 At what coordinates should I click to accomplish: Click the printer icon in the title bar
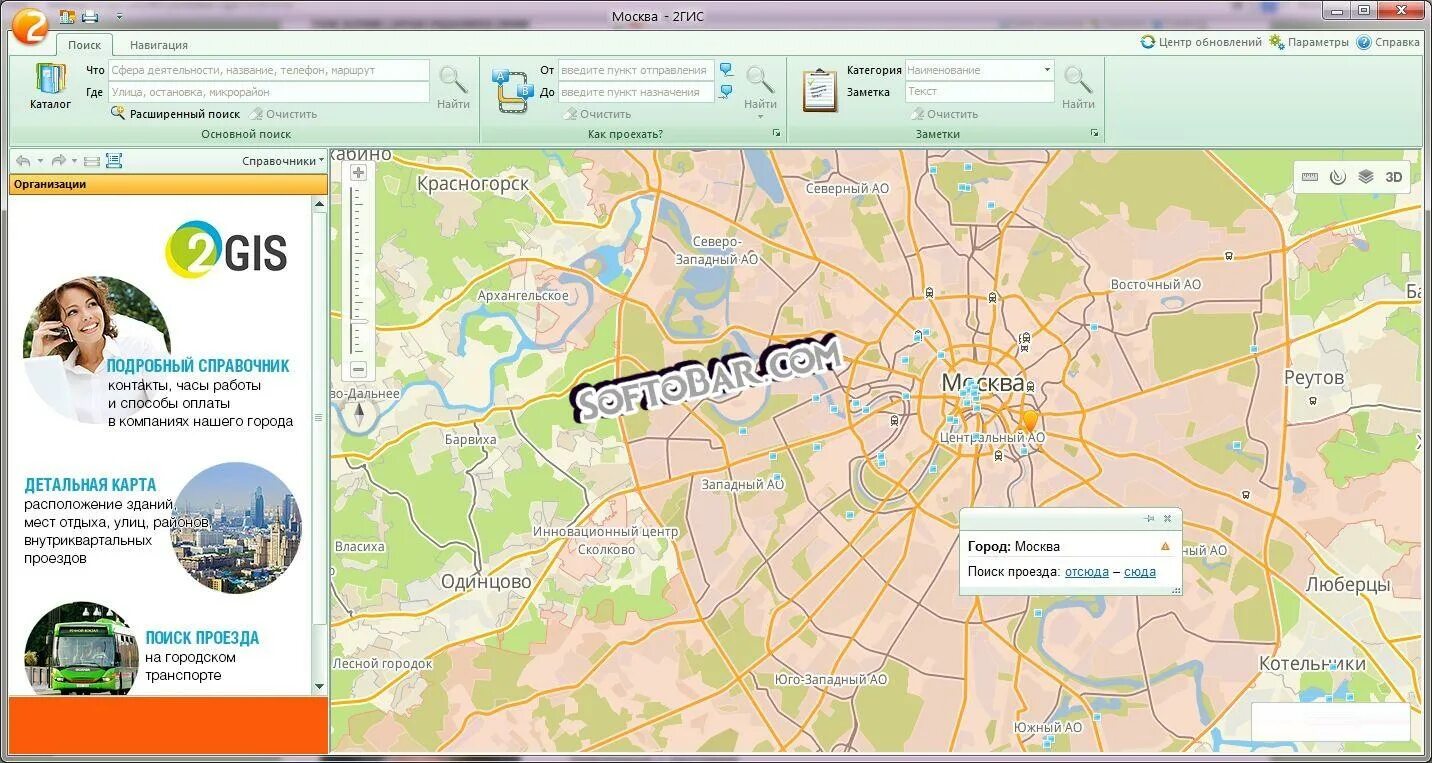90,16
